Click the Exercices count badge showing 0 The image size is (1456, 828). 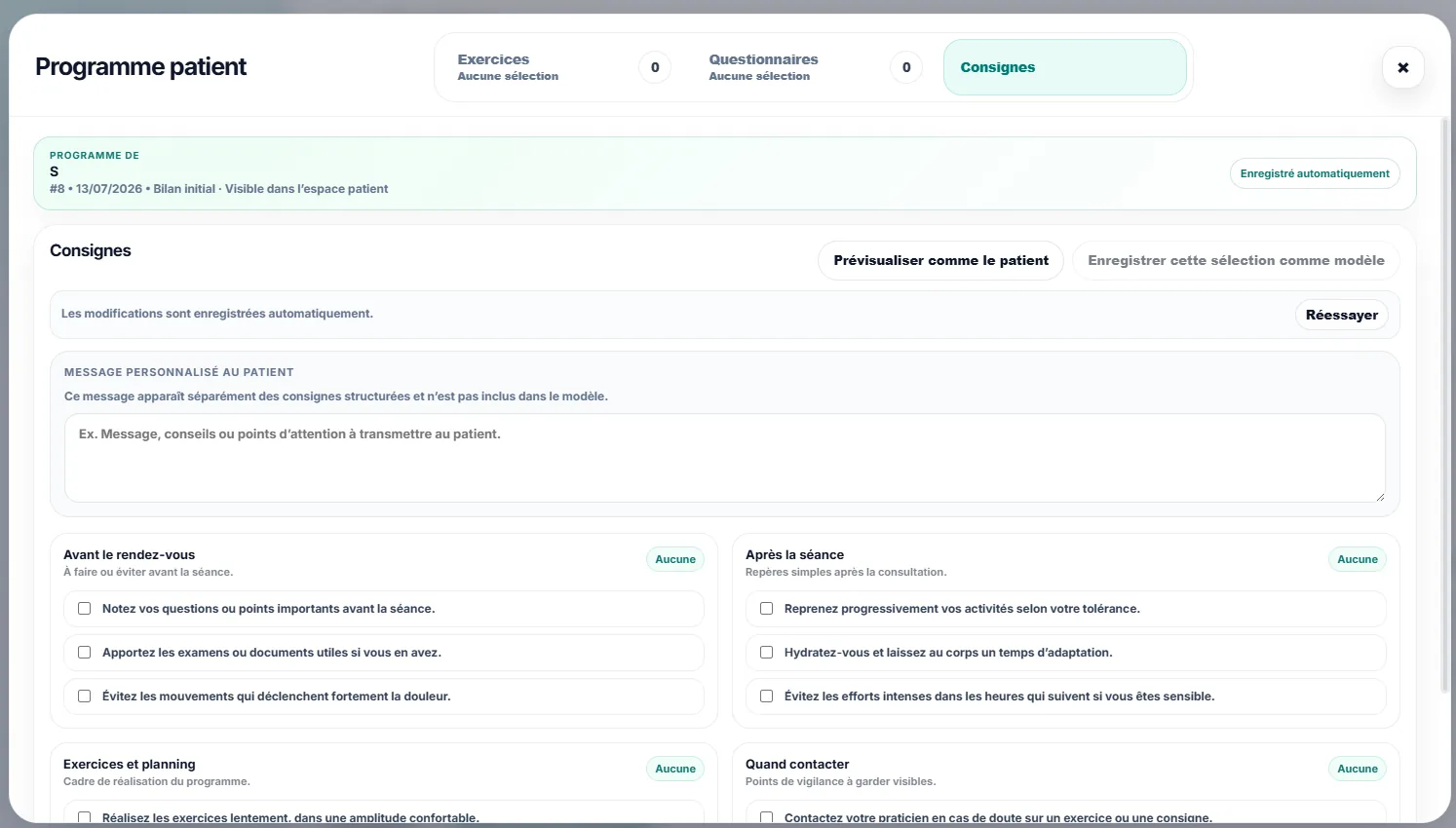(655, 67)
